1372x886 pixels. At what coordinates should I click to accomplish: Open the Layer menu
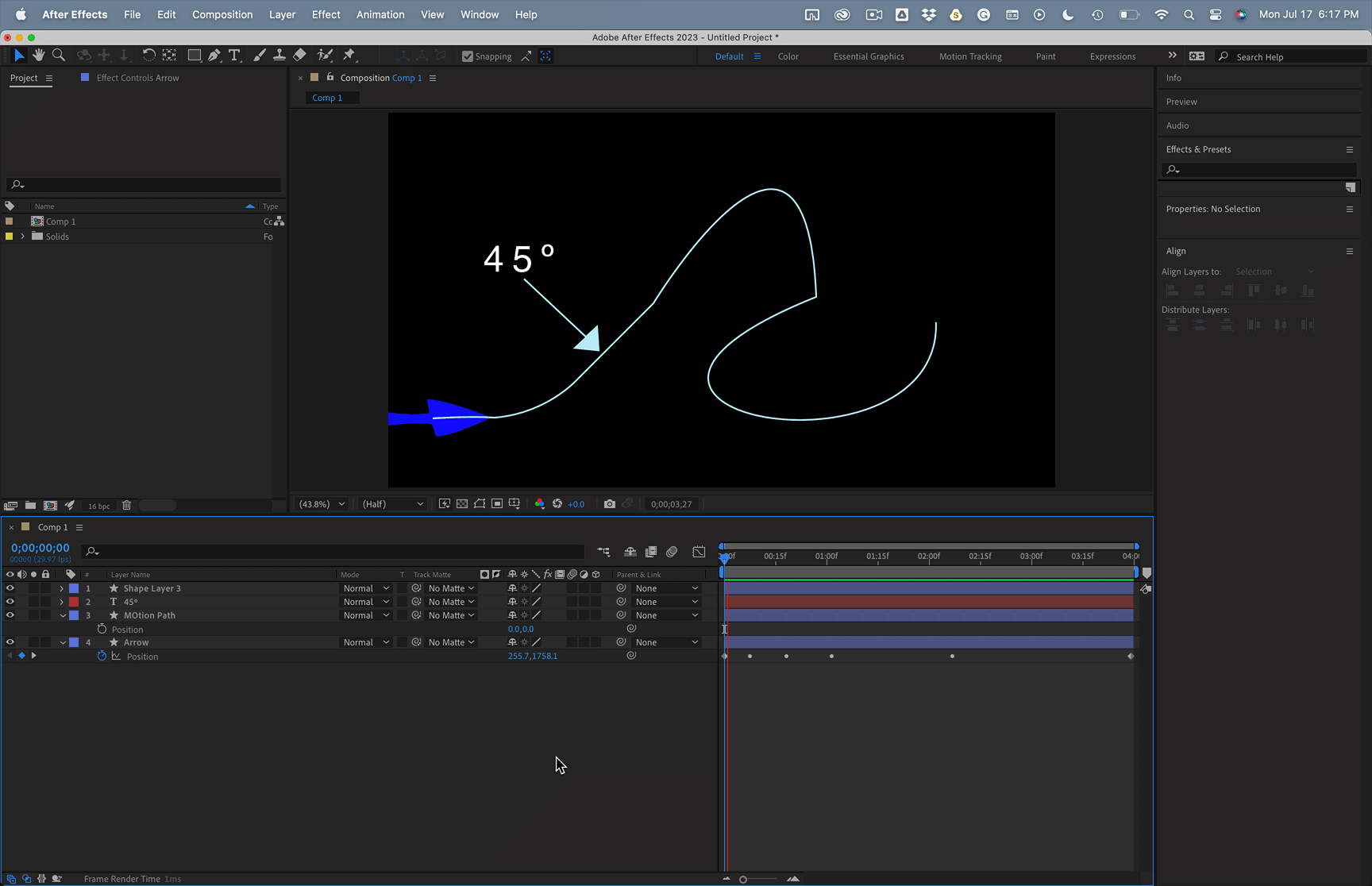[282, 14]
